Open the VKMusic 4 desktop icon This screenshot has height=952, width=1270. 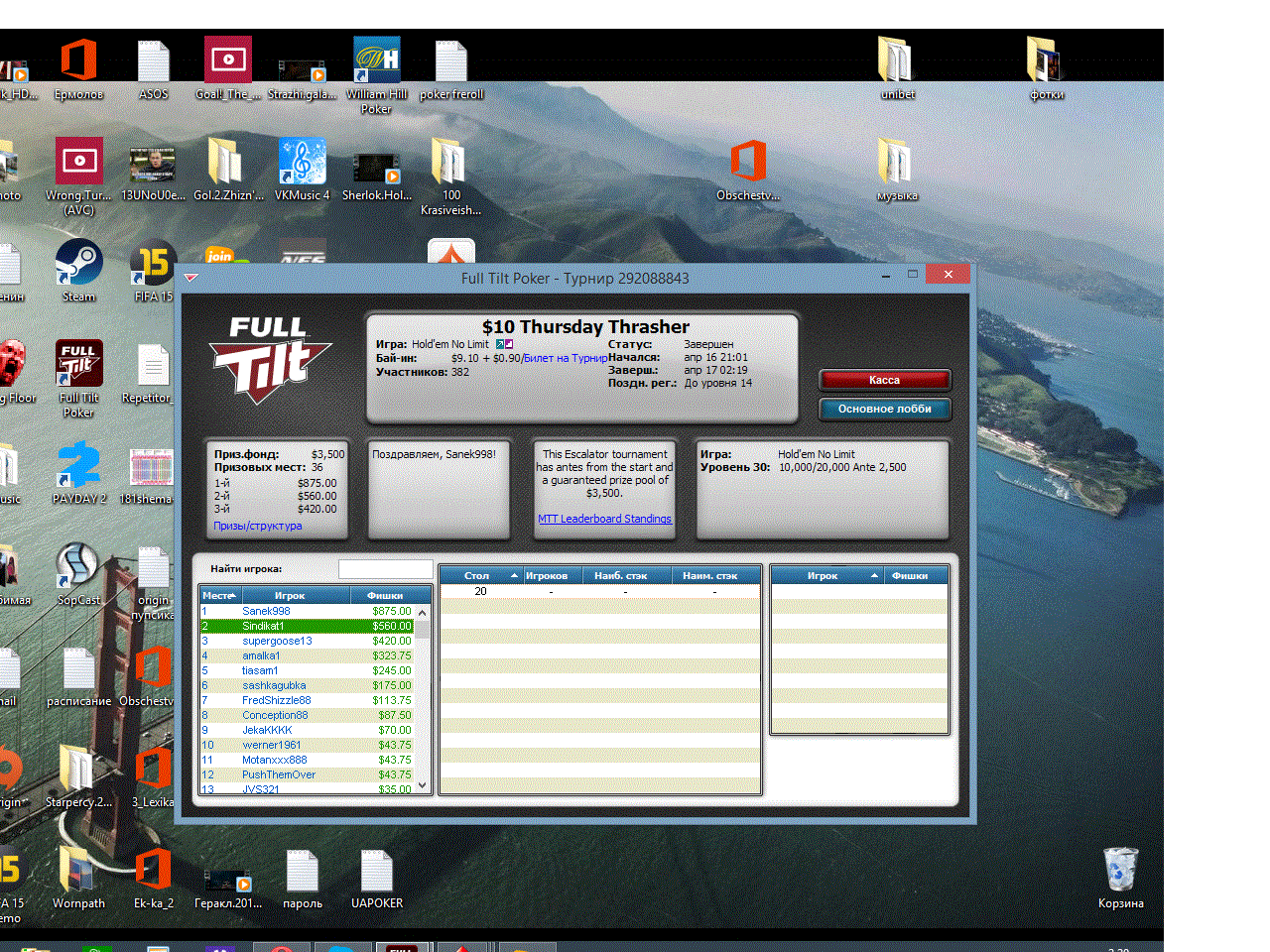[303, 169]
